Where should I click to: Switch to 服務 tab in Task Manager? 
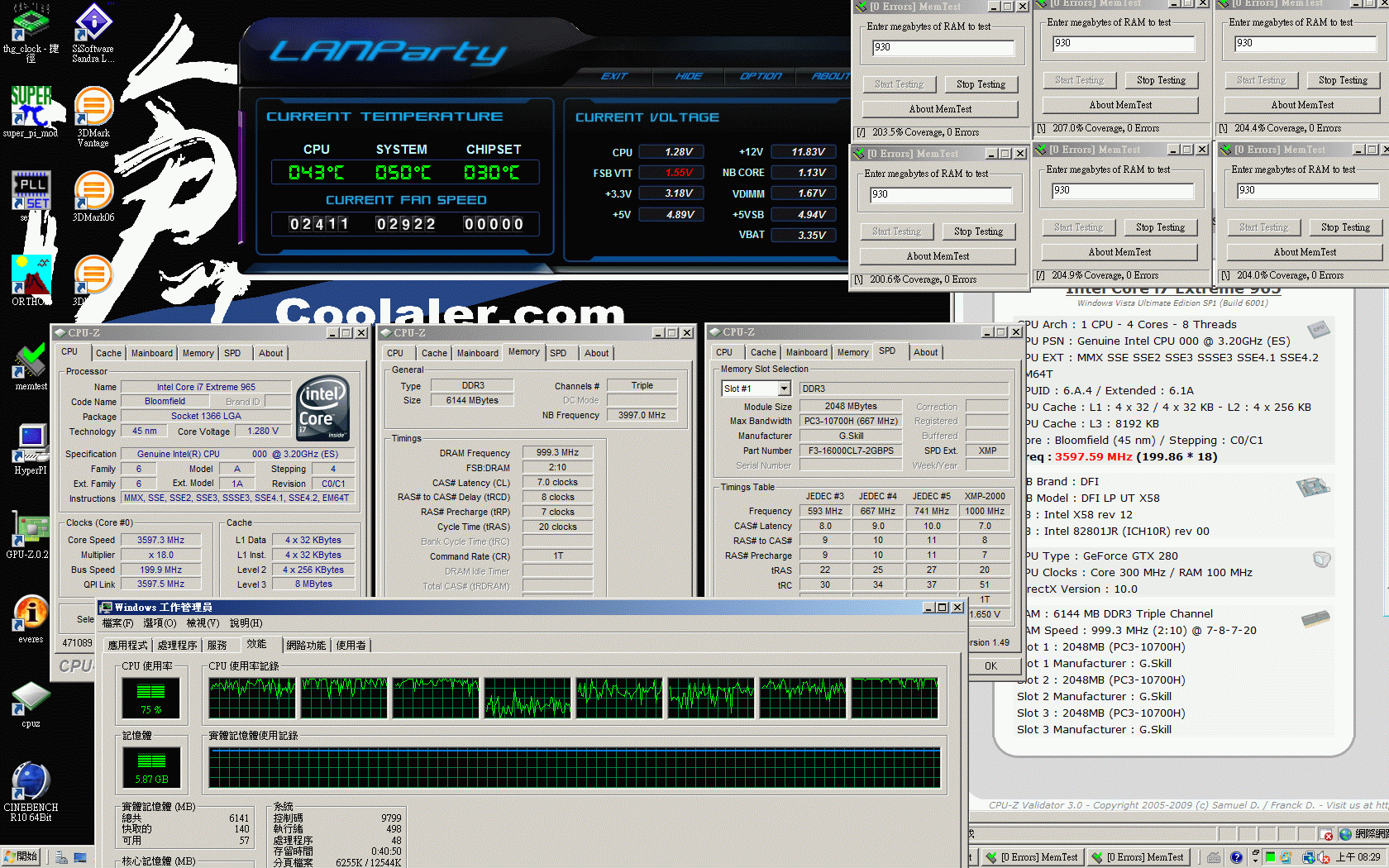(217, 646)
